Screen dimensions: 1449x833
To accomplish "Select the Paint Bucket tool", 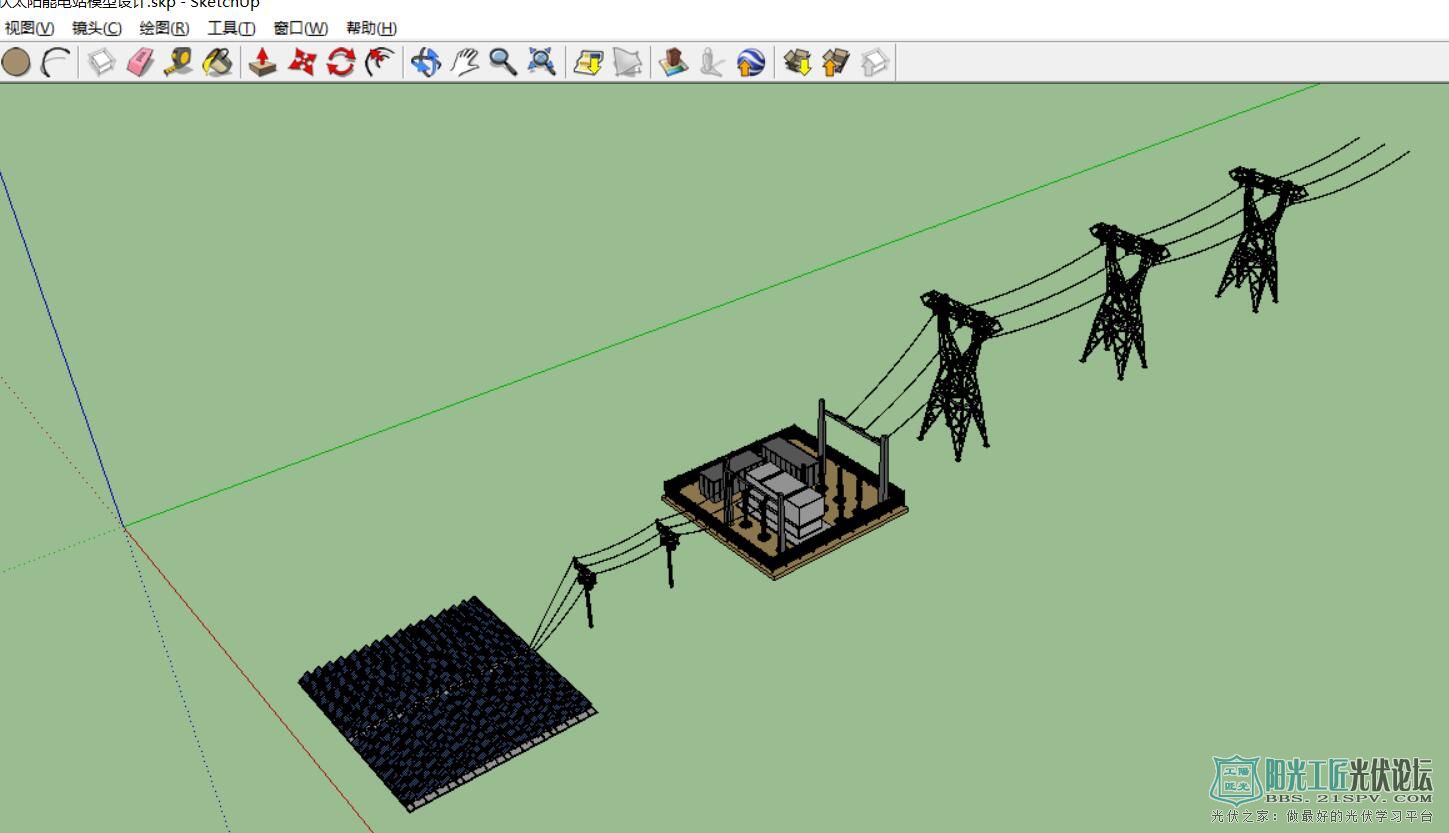I will point(217,62).
